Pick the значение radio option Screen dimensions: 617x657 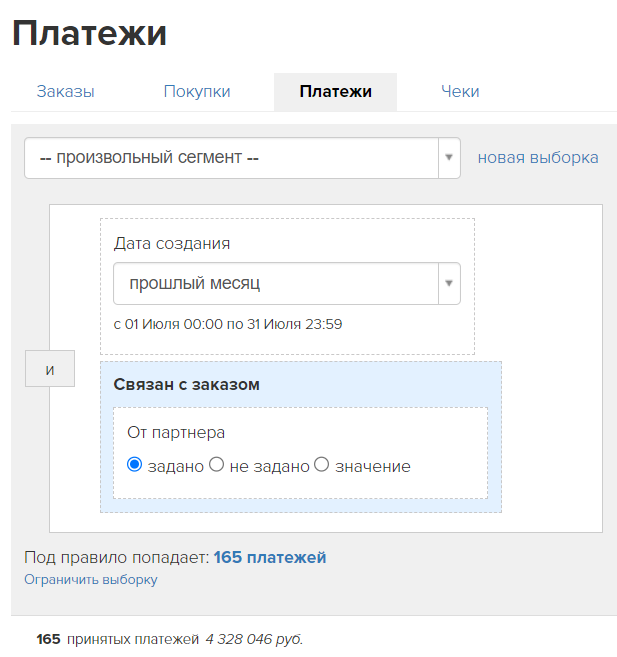[x=322, y=465]
